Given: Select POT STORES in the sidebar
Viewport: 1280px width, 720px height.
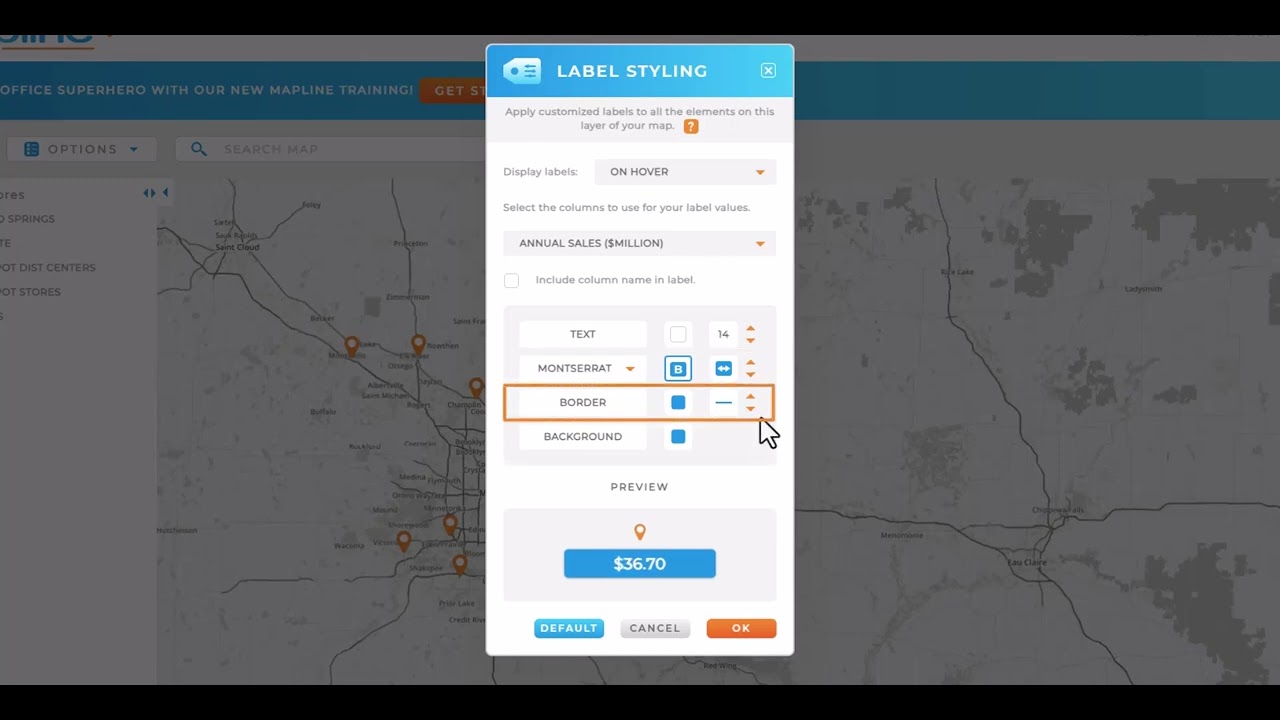Looking at the screenshot, I should click(x=31, y=292).
